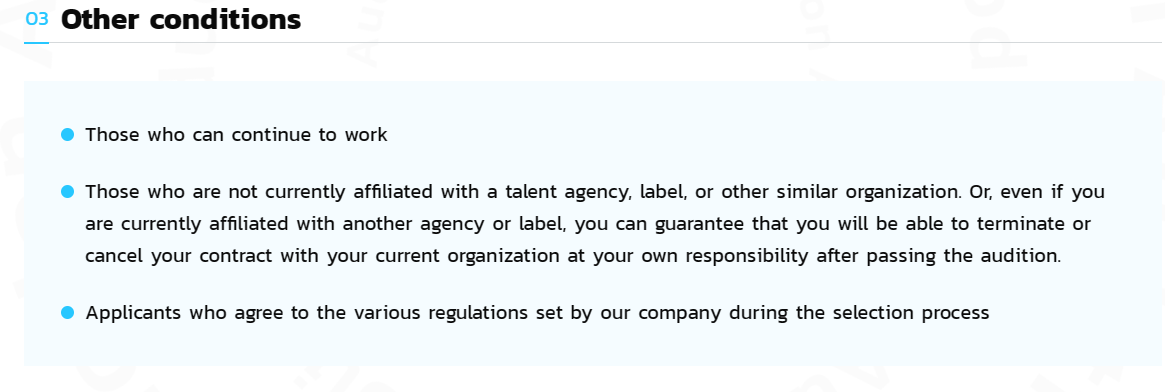Click the text 'Those who can continue to work'

[x=236, y=135]
